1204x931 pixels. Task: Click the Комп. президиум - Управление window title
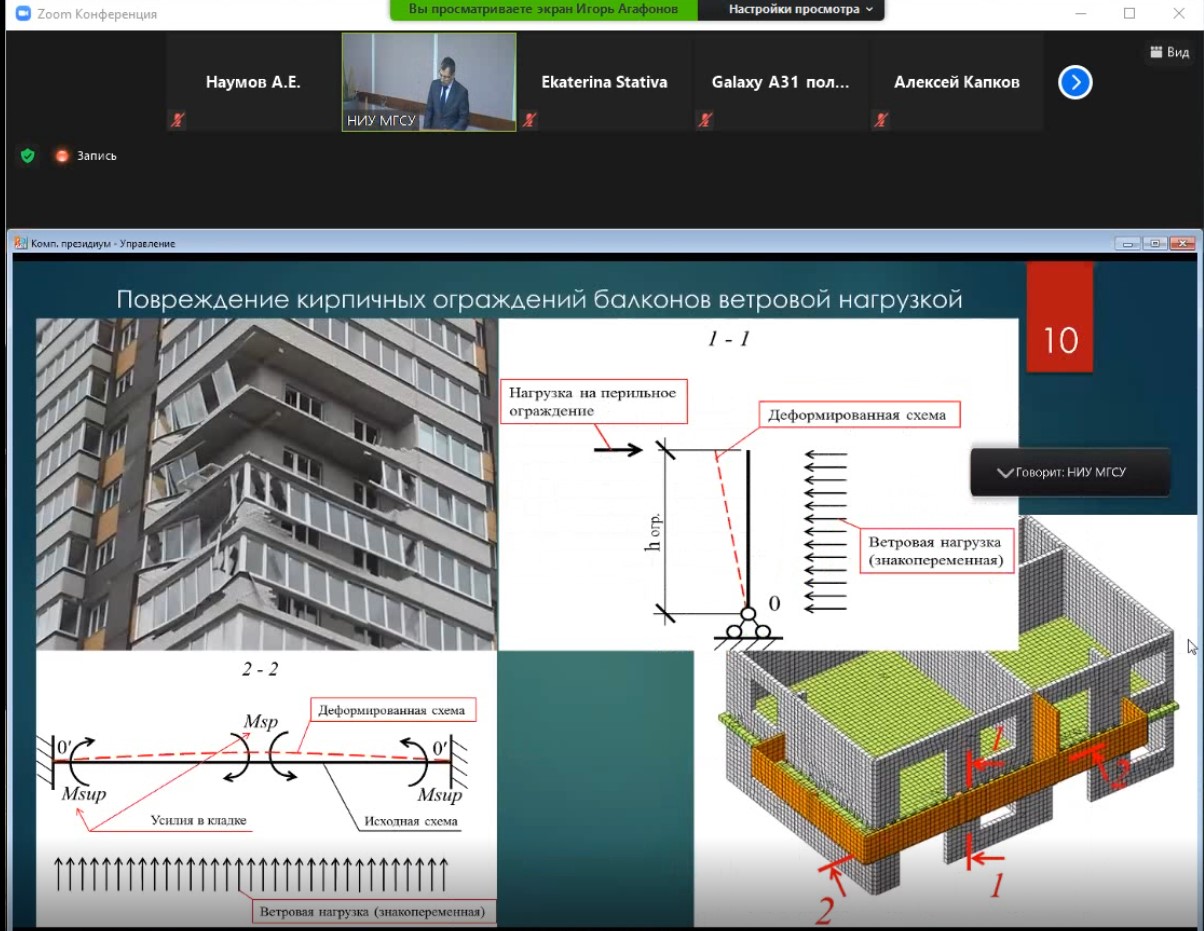[103, 243]
